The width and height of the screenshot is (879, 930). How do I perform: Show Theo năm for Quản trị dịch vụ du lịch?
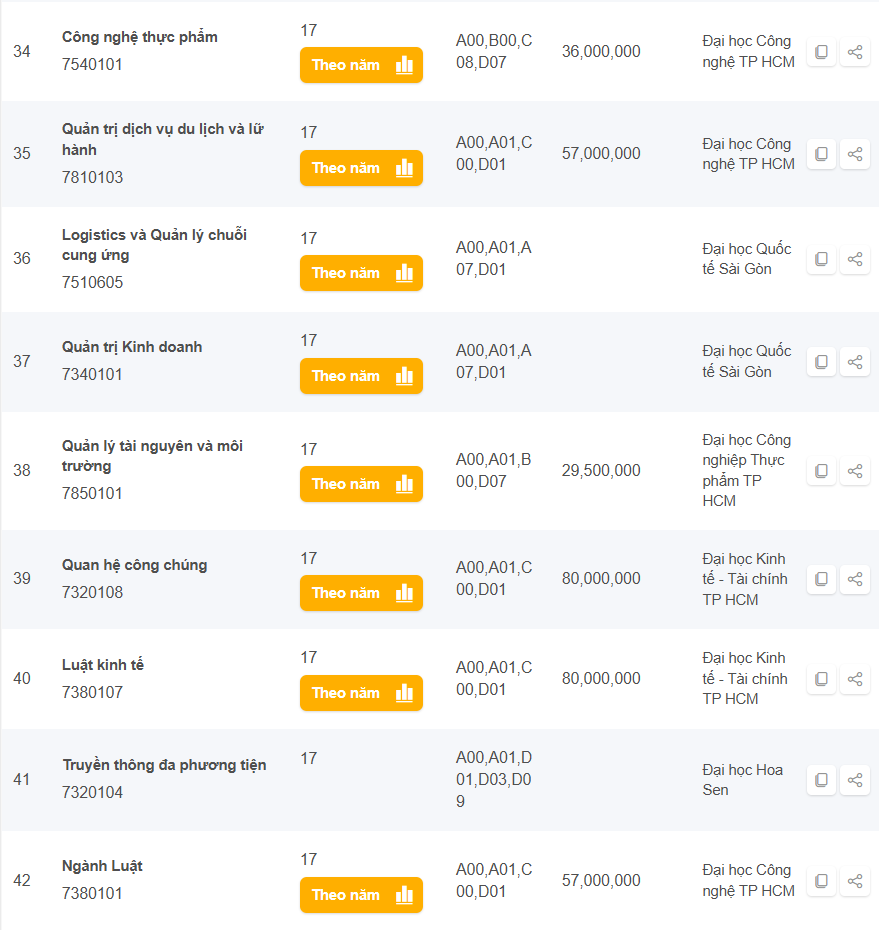(x=361, y=168)
